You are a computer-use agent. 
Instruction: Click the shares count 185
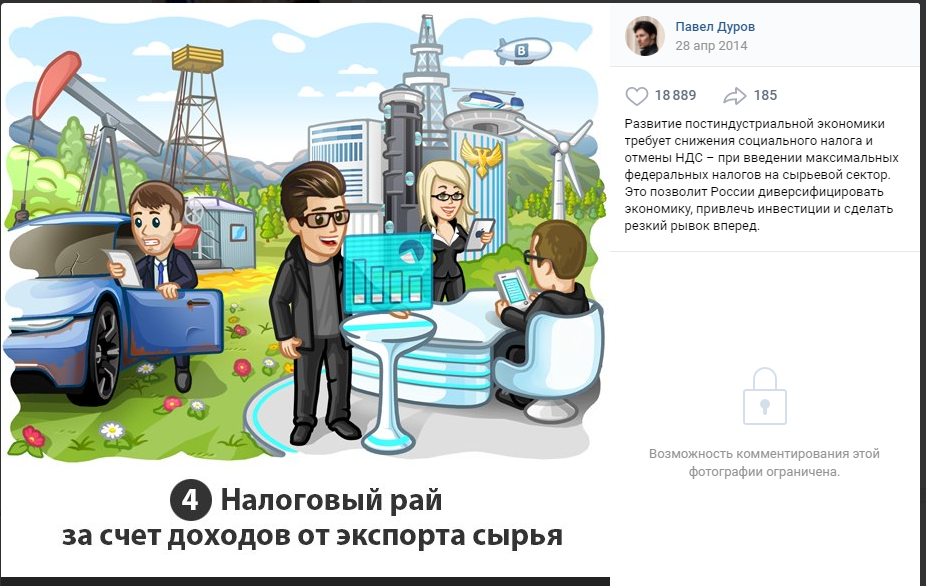click(x=765, y=95)
